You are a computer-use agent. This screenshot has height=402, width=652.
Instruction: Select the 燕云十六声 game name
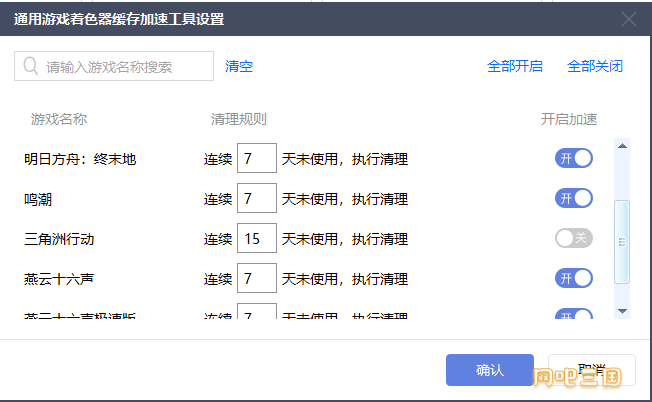point(59,279)
